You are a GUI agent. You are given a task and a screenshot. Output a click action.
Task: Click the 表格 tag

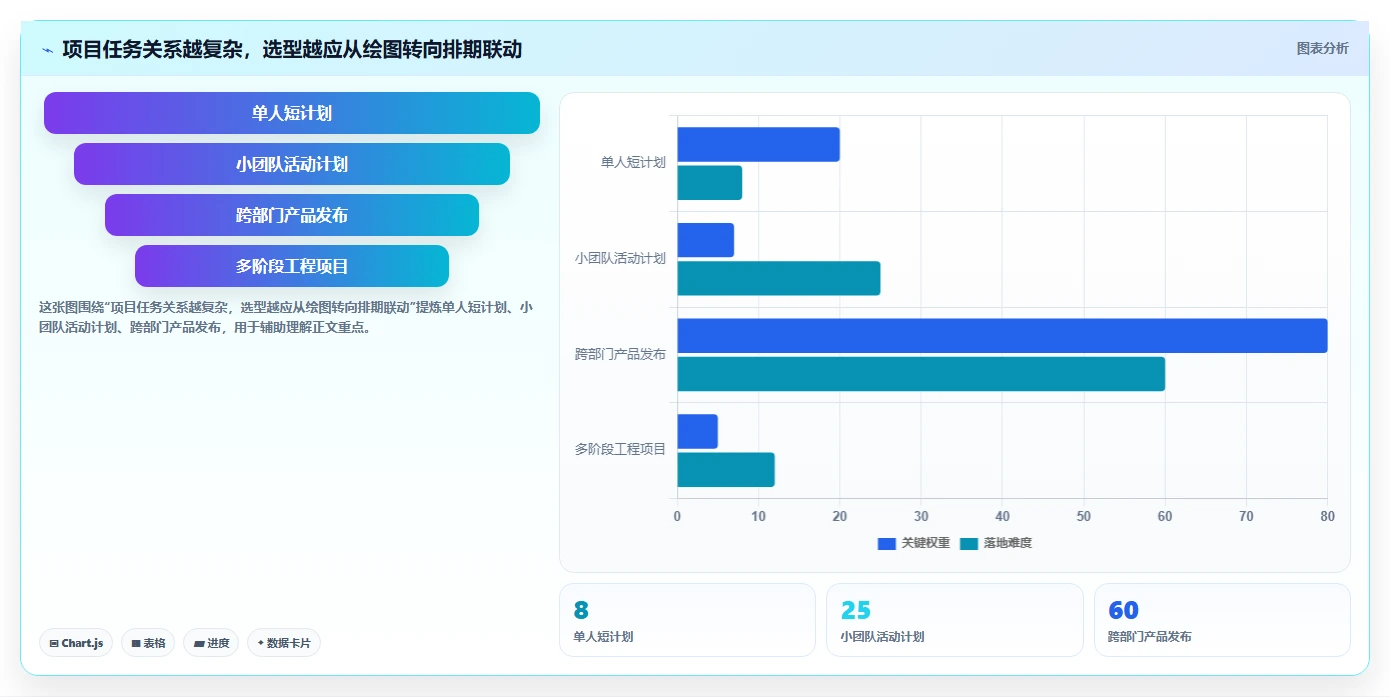(148, 643)
